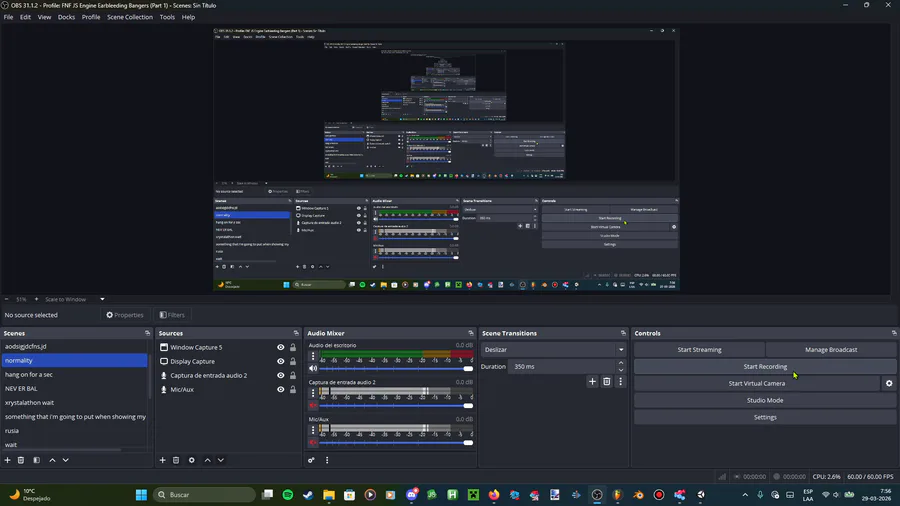Open the Docks menu
Image resolution: width=900 pixels, height=506 pixels.
(66, 17)
